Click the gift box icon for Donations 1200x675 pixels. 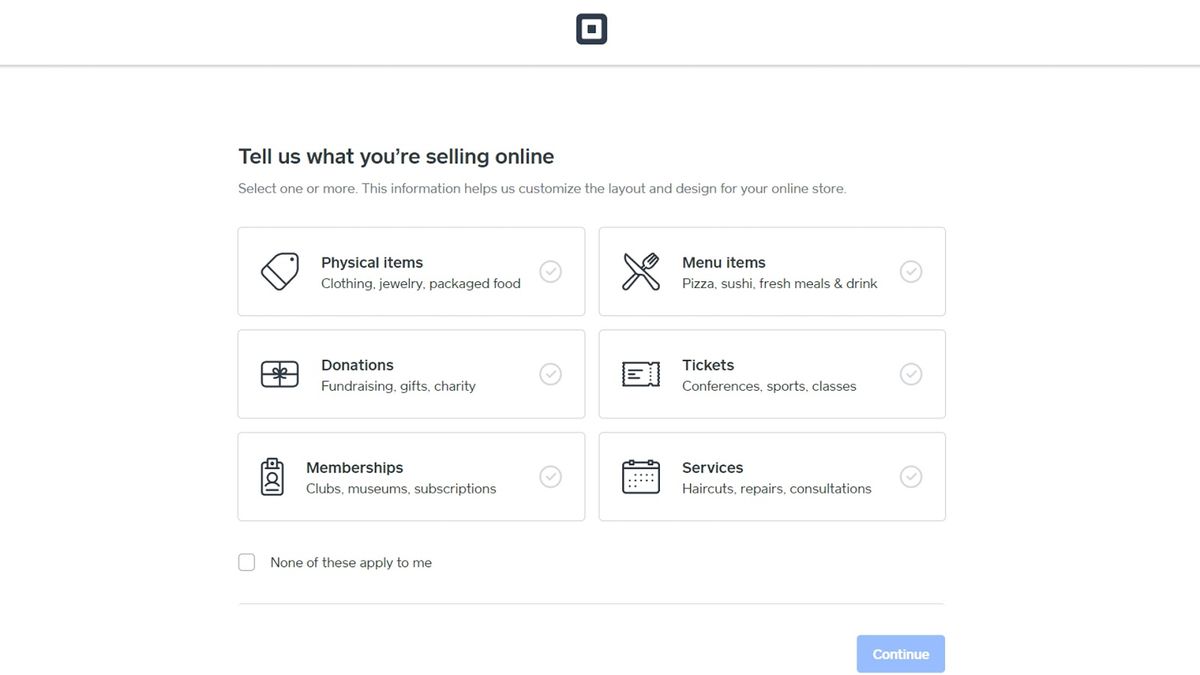click(278, 373)
